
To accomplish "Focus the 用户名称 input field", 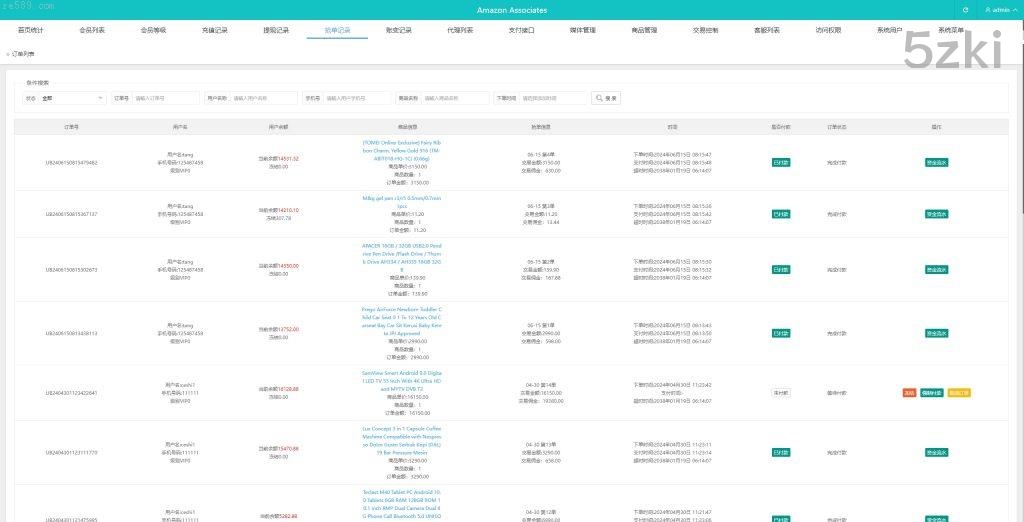I will point(263,98).
